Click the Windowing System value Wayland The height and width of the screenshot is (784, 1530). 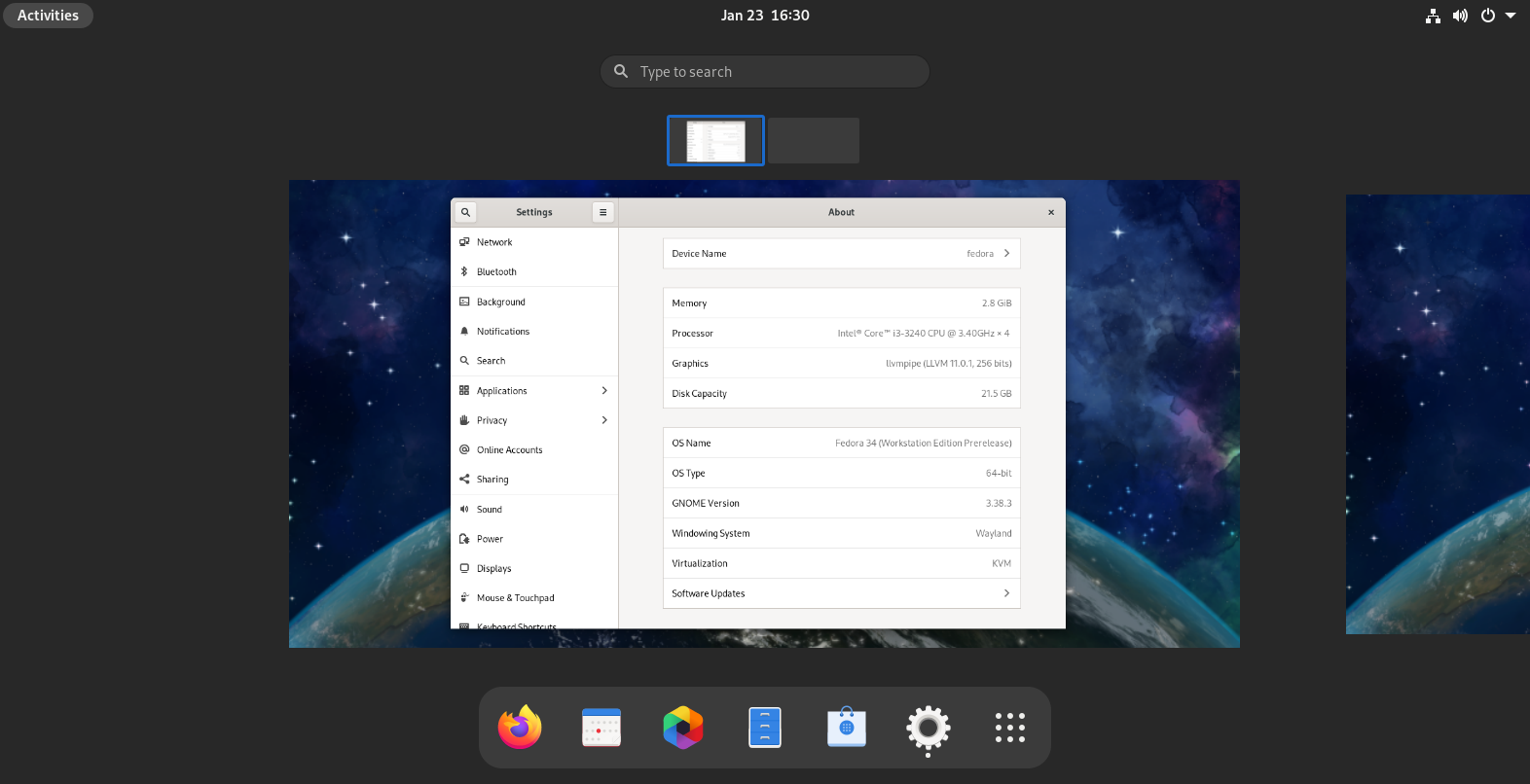[994, 534]
